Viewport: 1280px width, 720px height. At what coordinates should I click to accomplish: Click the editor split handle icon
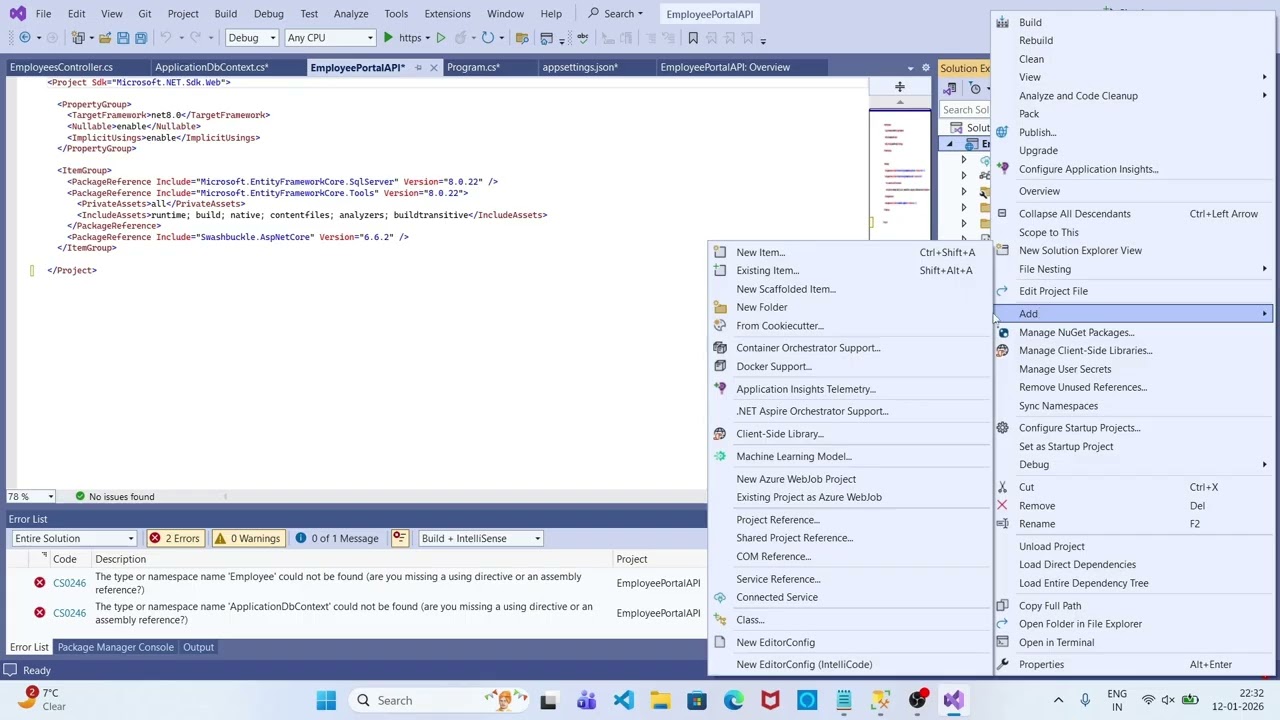coord(899,87)
